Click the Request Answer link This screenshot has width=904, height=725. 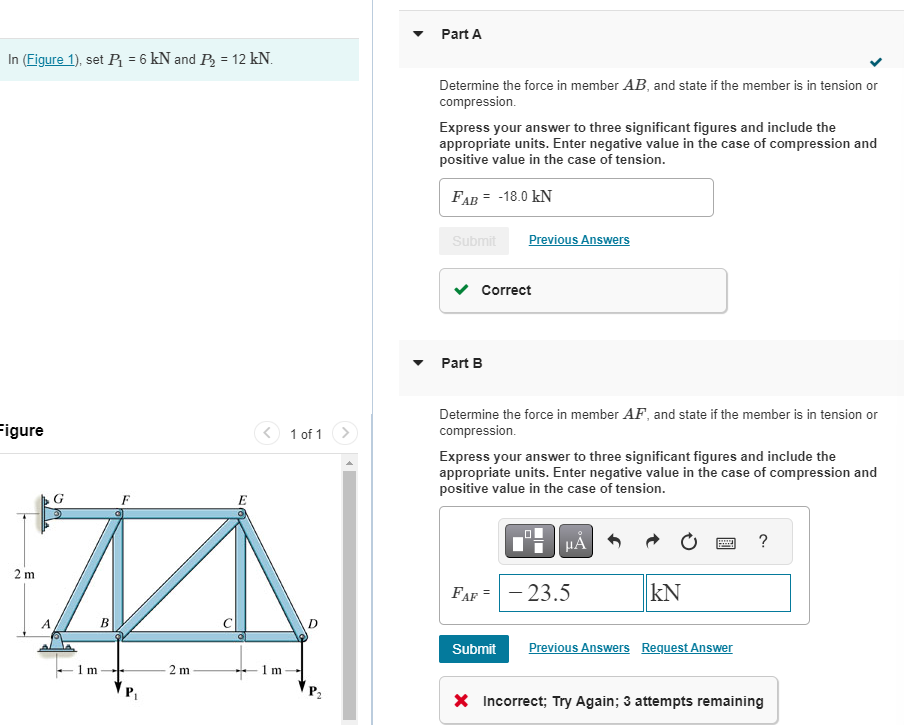(x=686, y=648)
